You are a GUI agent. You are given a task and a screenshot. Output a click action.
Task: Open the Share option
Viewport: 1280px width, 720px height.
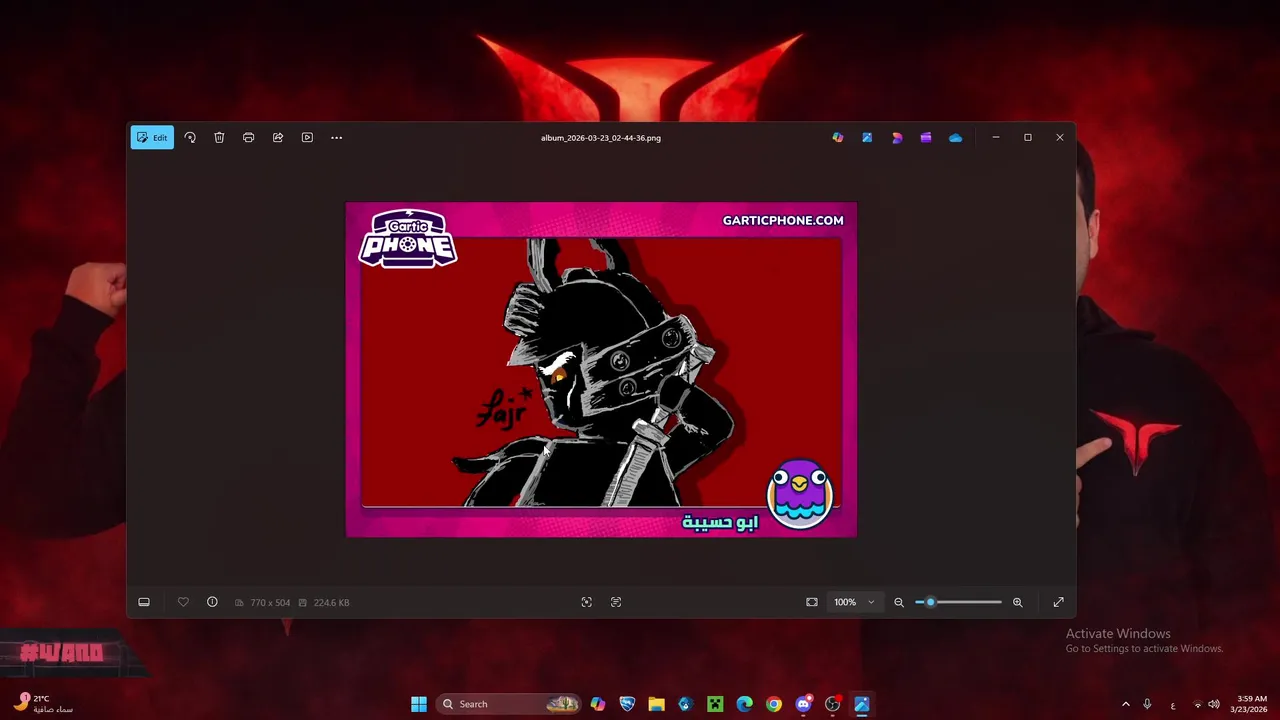pyautogui.click(x=278, y=137)
